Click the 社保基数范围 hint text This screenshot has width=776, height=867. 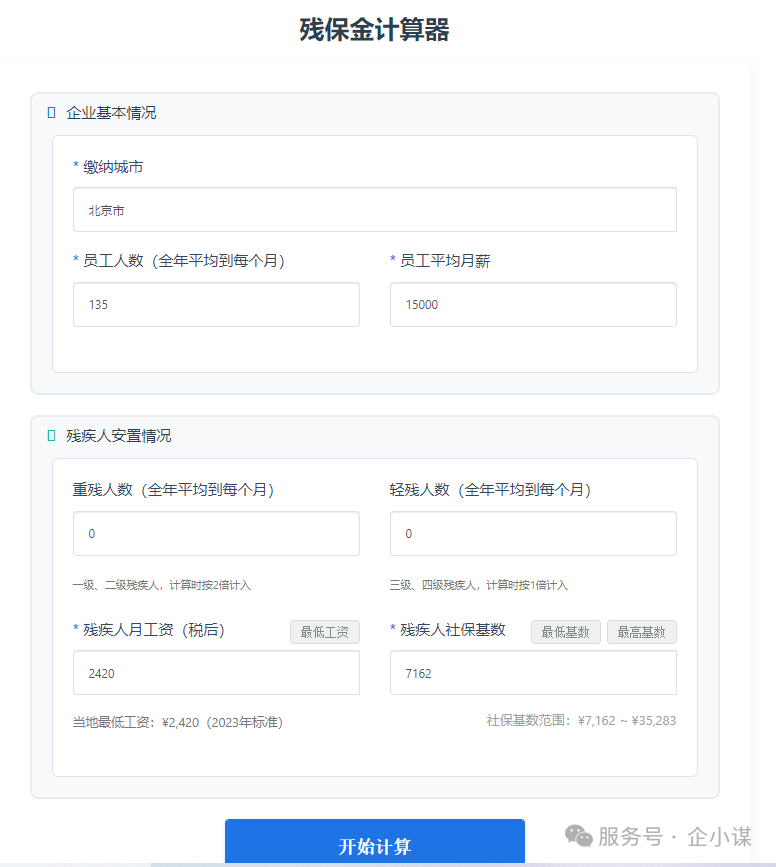(581, 720)
